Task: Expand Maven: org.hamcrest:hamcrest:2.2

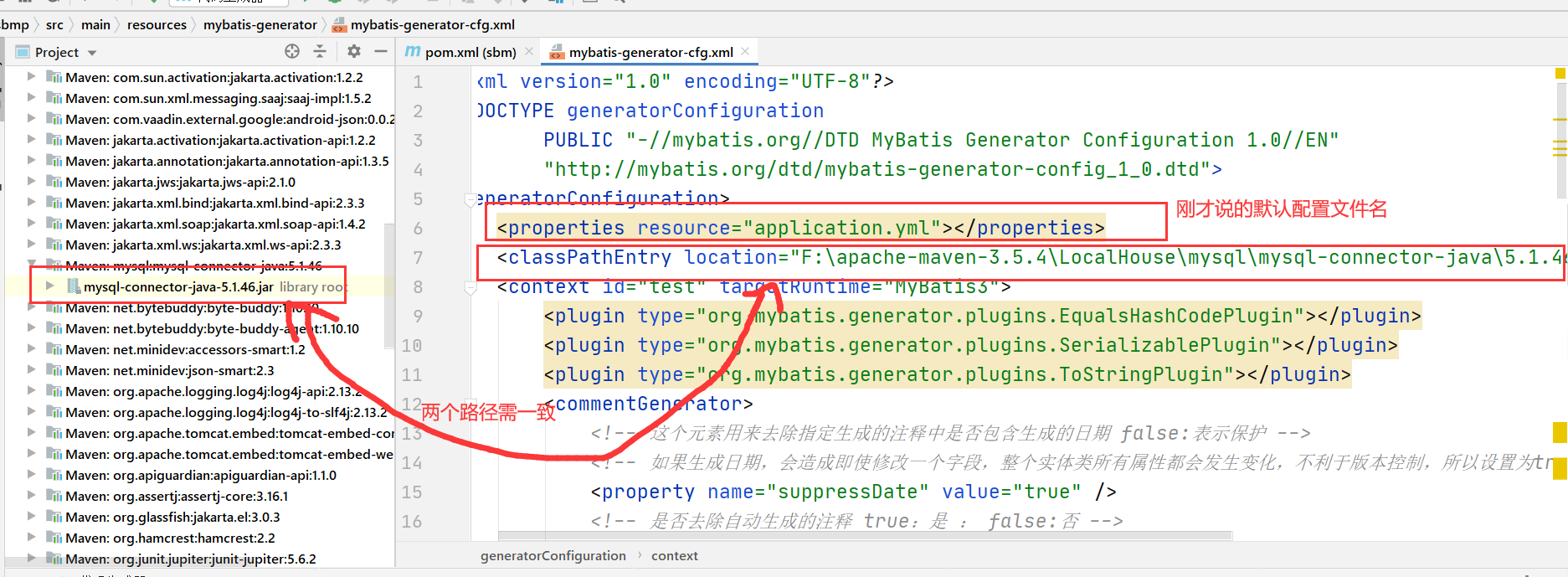Action: [31, 537]
